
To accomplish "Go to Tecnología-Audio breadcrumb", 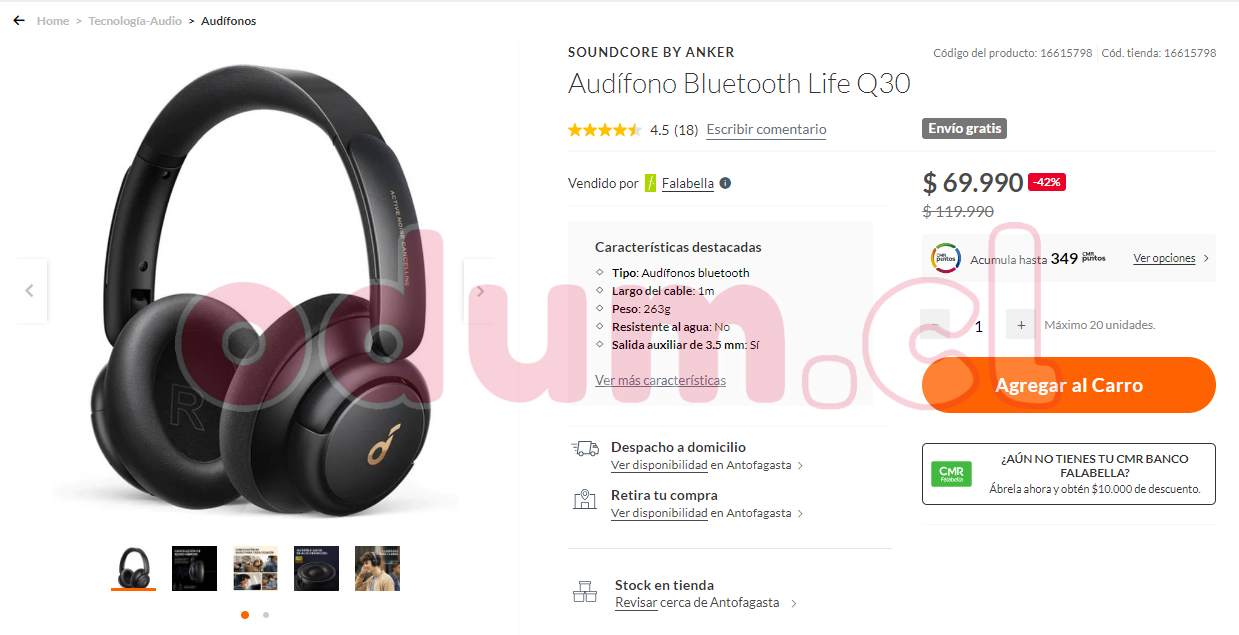I will tap(135, 21).
